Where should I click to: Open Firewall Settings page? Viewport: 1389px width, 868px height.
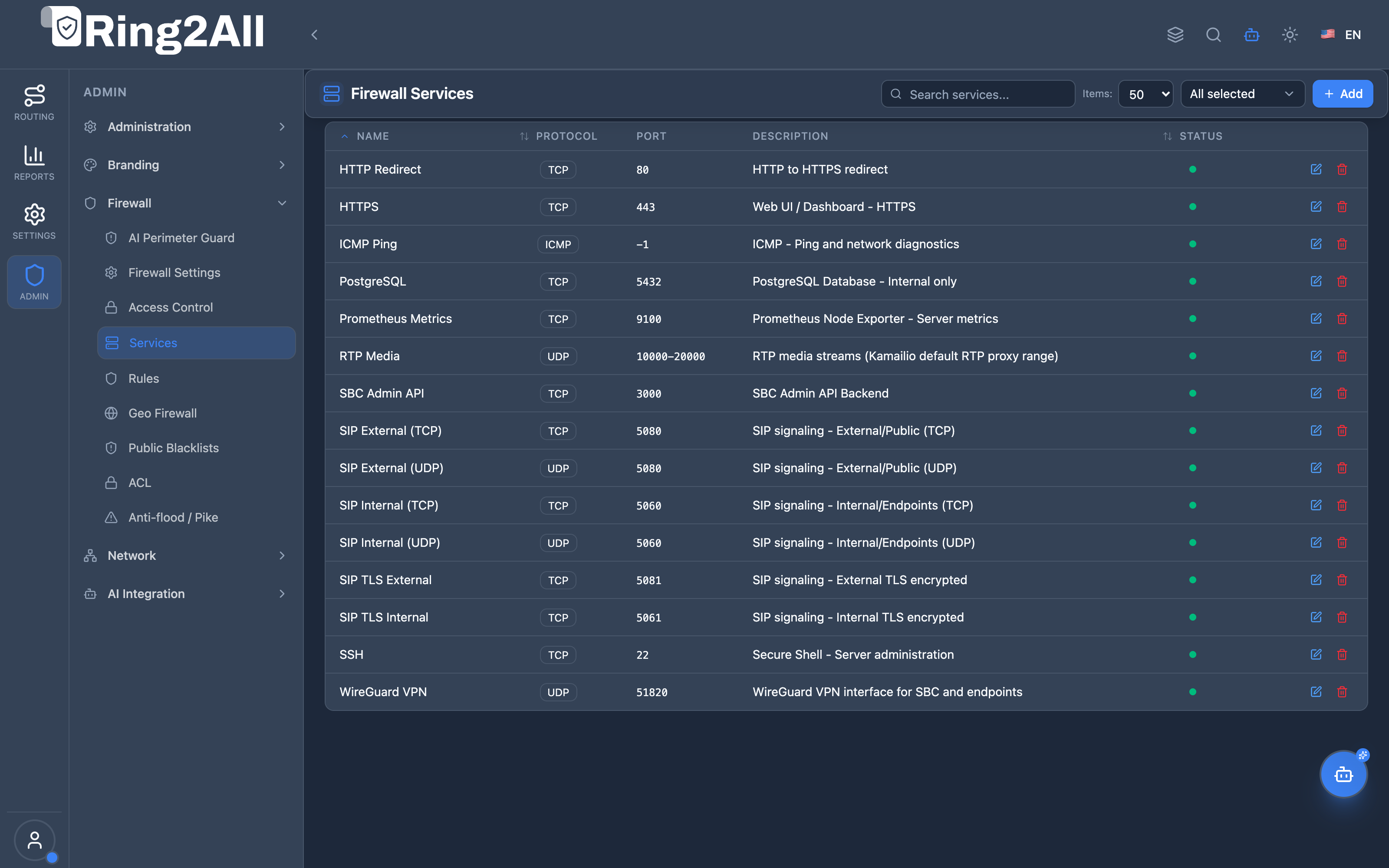pyautogui.click(x=196, y=273)
